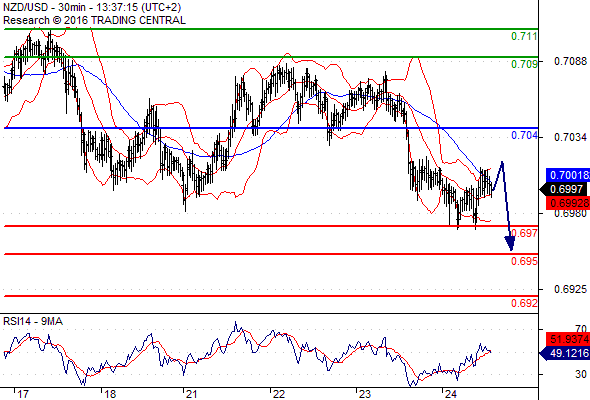Click date 24 on the time axis
Screen dimensions: 590x400
coord(450,394)
